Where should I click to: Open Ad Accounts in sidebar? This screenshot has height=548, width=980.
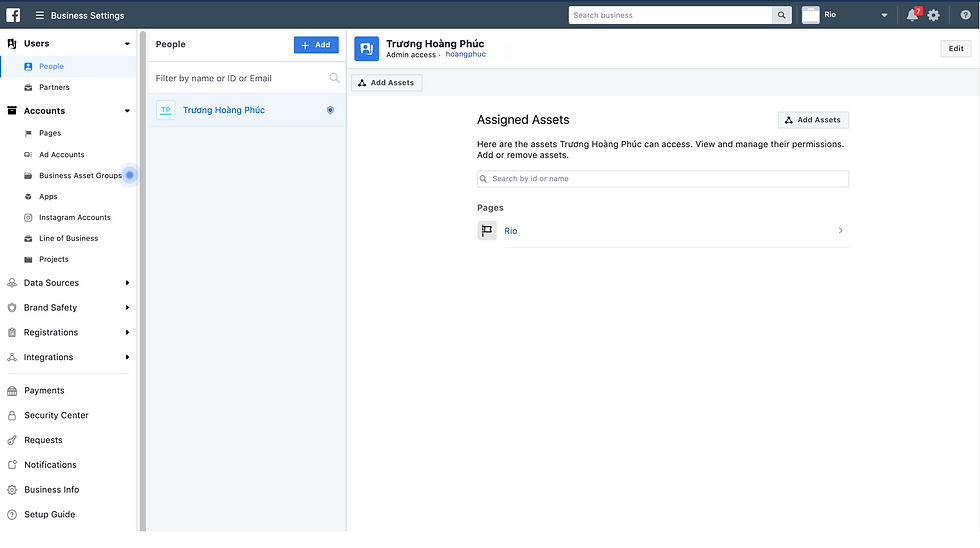61,154
